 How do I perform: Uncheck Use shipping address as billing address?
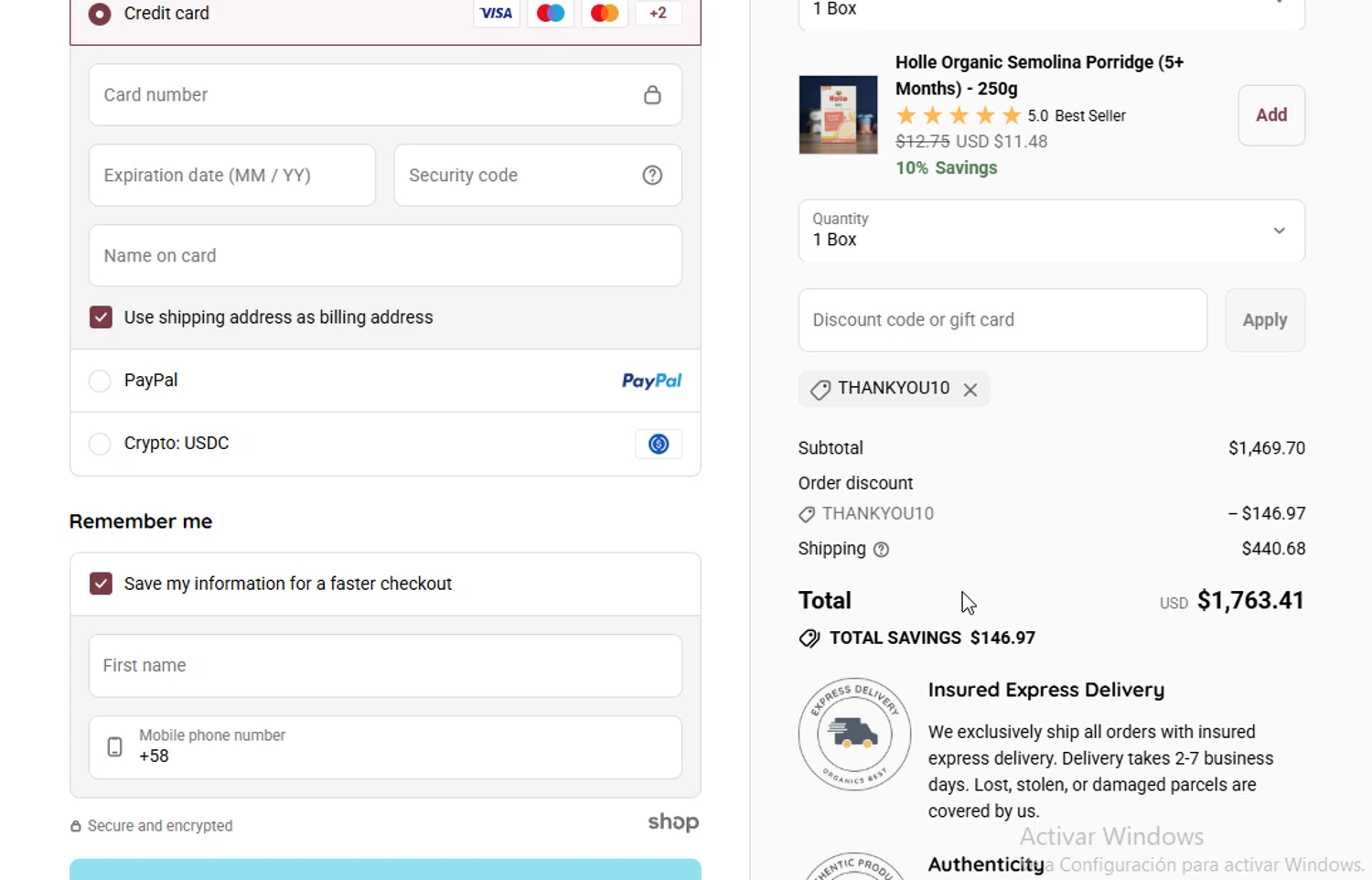101,317
